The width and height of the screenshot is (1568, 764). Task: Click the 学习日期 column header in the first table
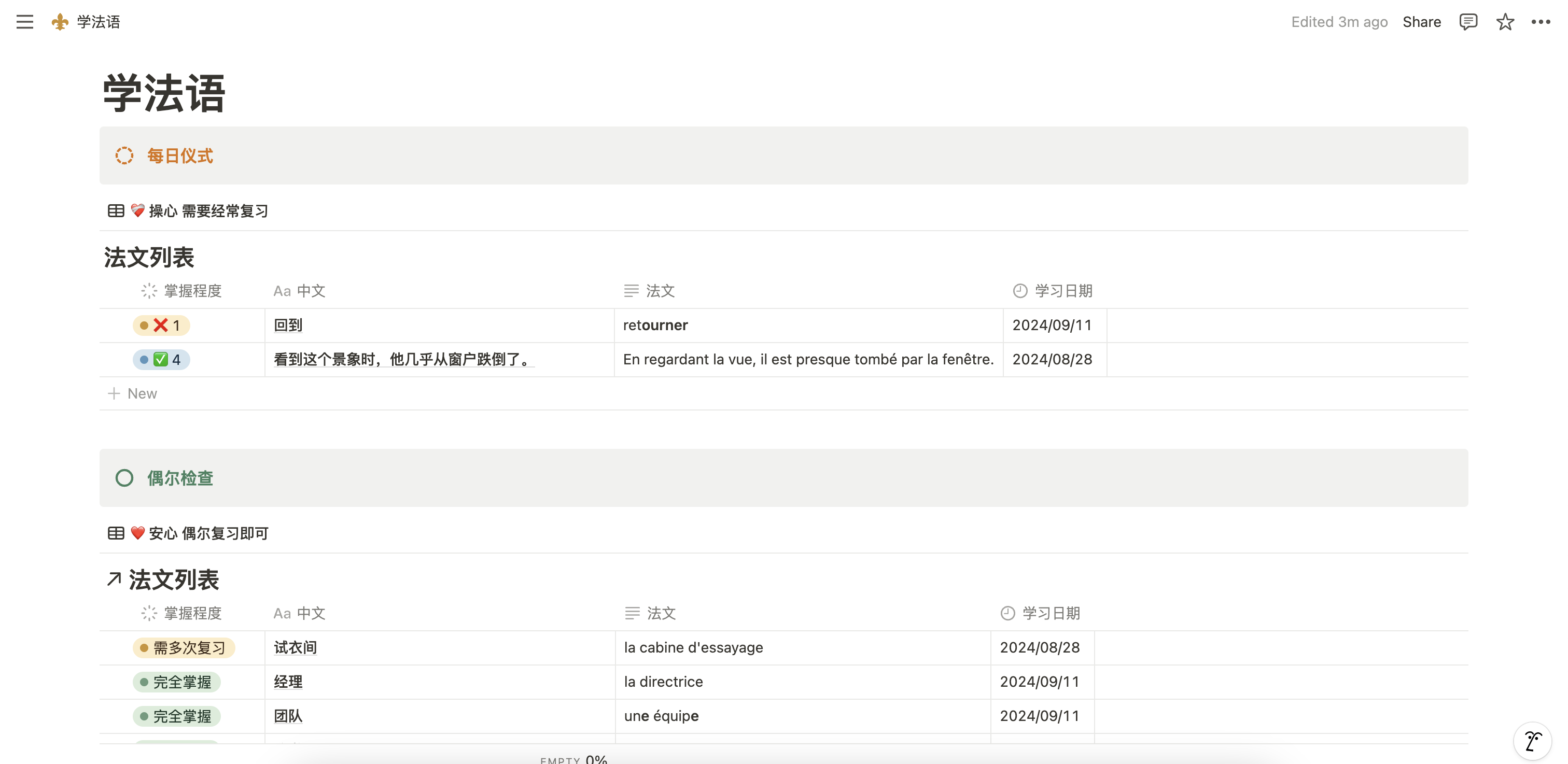1053,291
